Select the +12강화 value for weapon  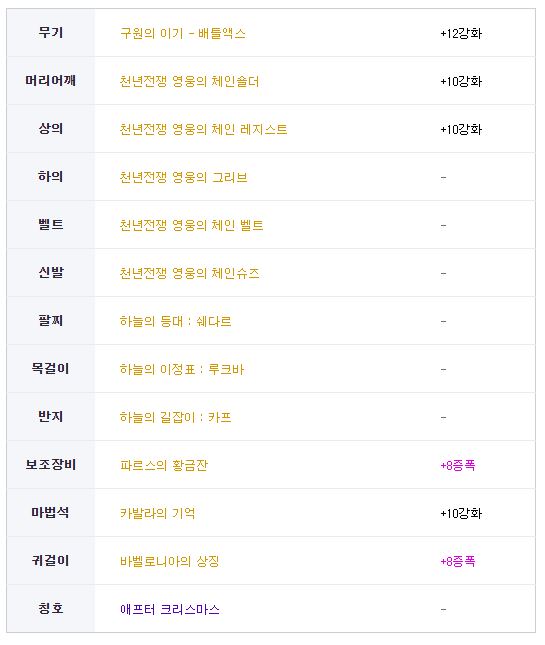click(461, 33)
